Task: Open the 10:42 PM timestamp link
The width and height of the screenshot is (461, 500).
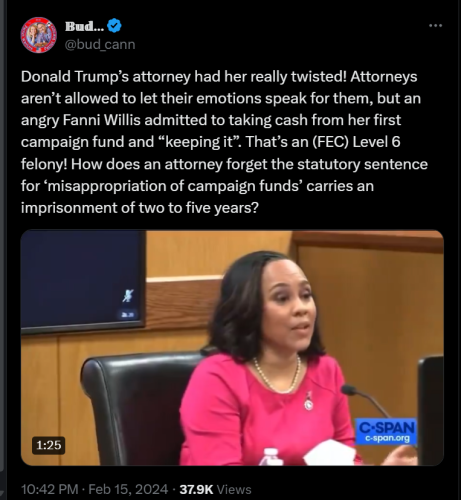Action: click(x=49, y=489)
